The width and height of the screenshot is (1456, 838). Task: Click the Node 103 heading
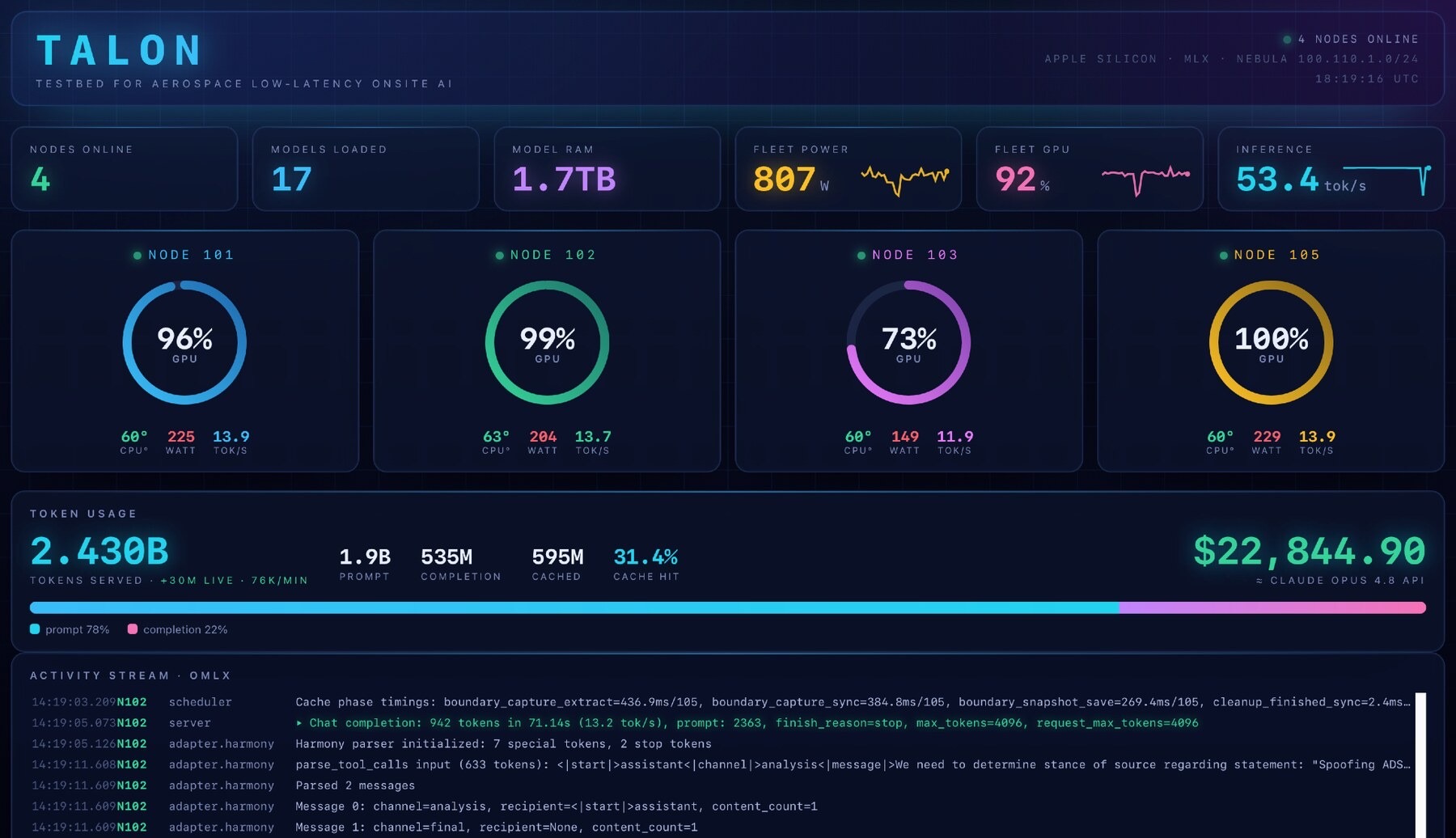pyautogui.click(x=915, y=256)
